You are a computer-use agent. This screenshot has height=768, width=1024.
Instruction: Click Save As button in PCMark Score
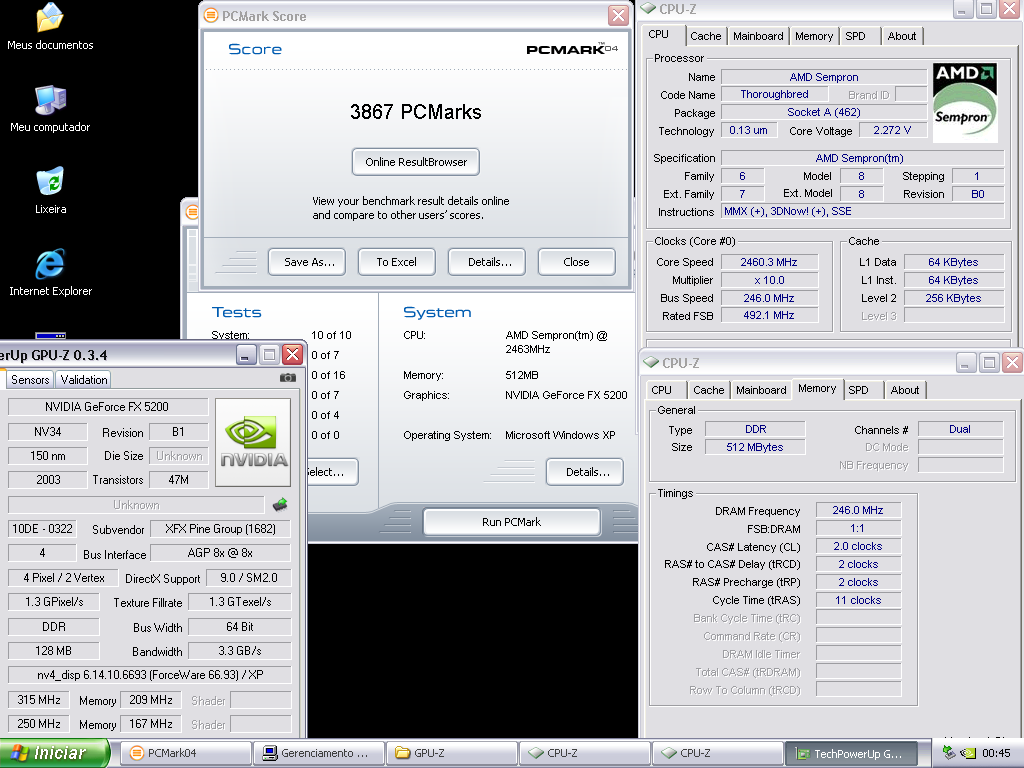307,262
